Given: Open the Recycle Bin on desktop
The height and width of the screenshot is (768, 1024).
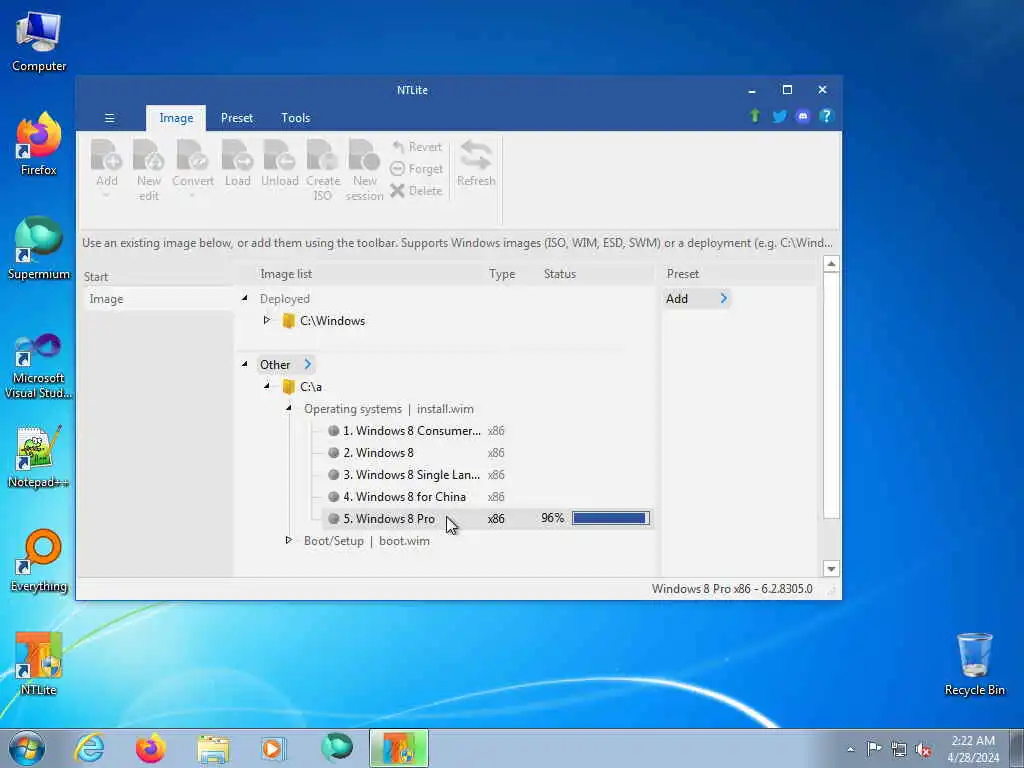Looking at the screenshot, I should click(974, 664).
